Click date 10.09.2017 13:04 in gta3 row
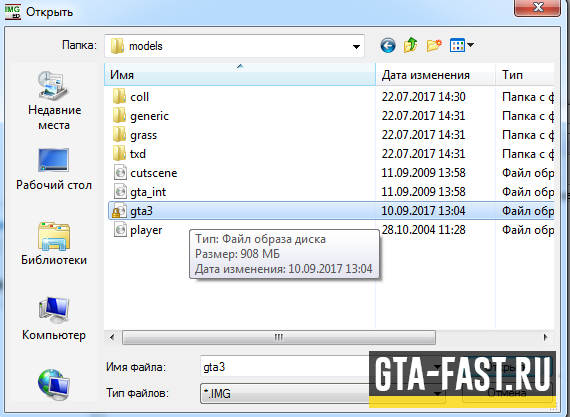Image resolution: width=570 pixels, height=417 pixels. [x=423, y=211]
